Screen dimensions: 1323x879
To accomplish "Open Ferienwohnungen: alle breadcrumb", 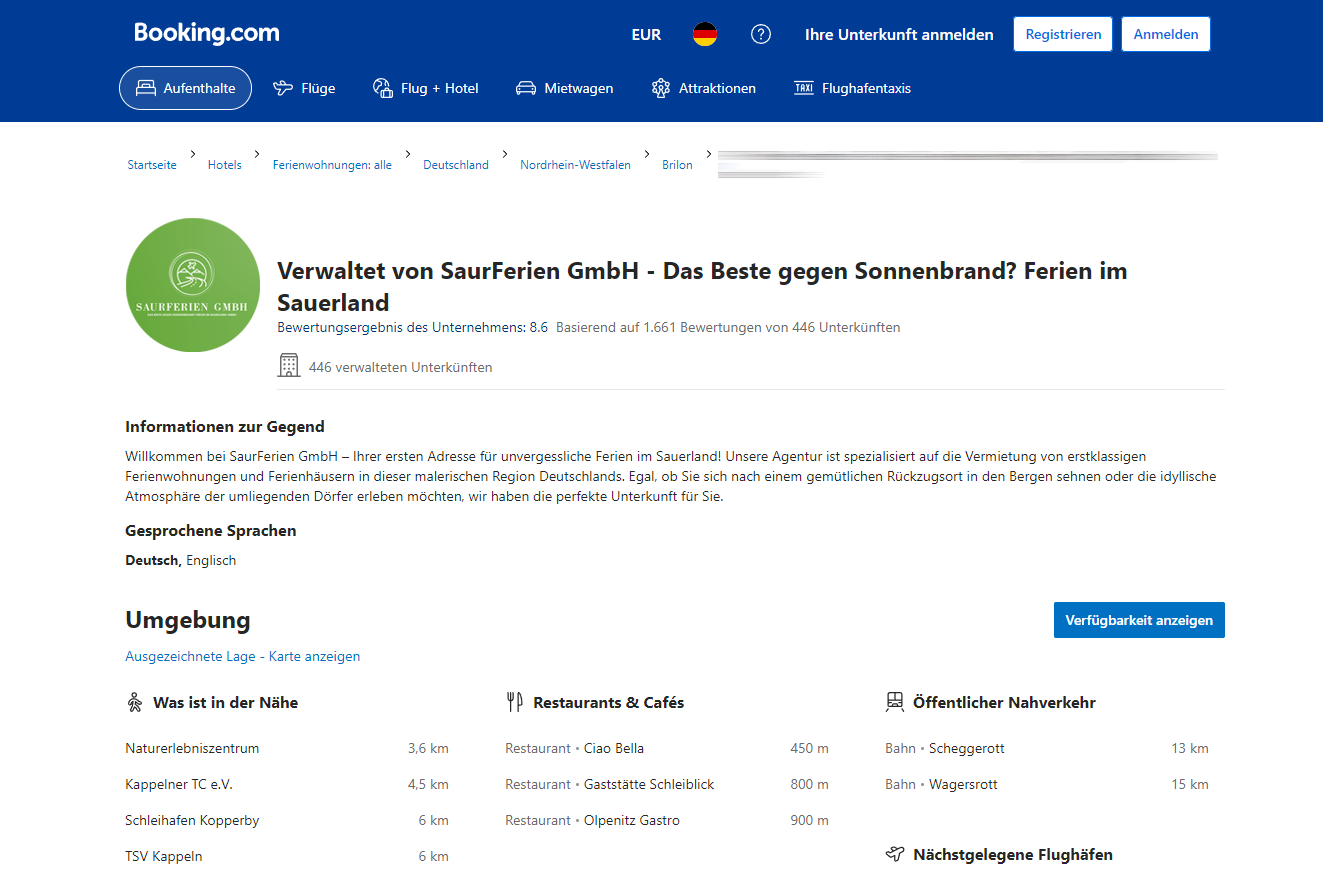I will click(332, 165).
